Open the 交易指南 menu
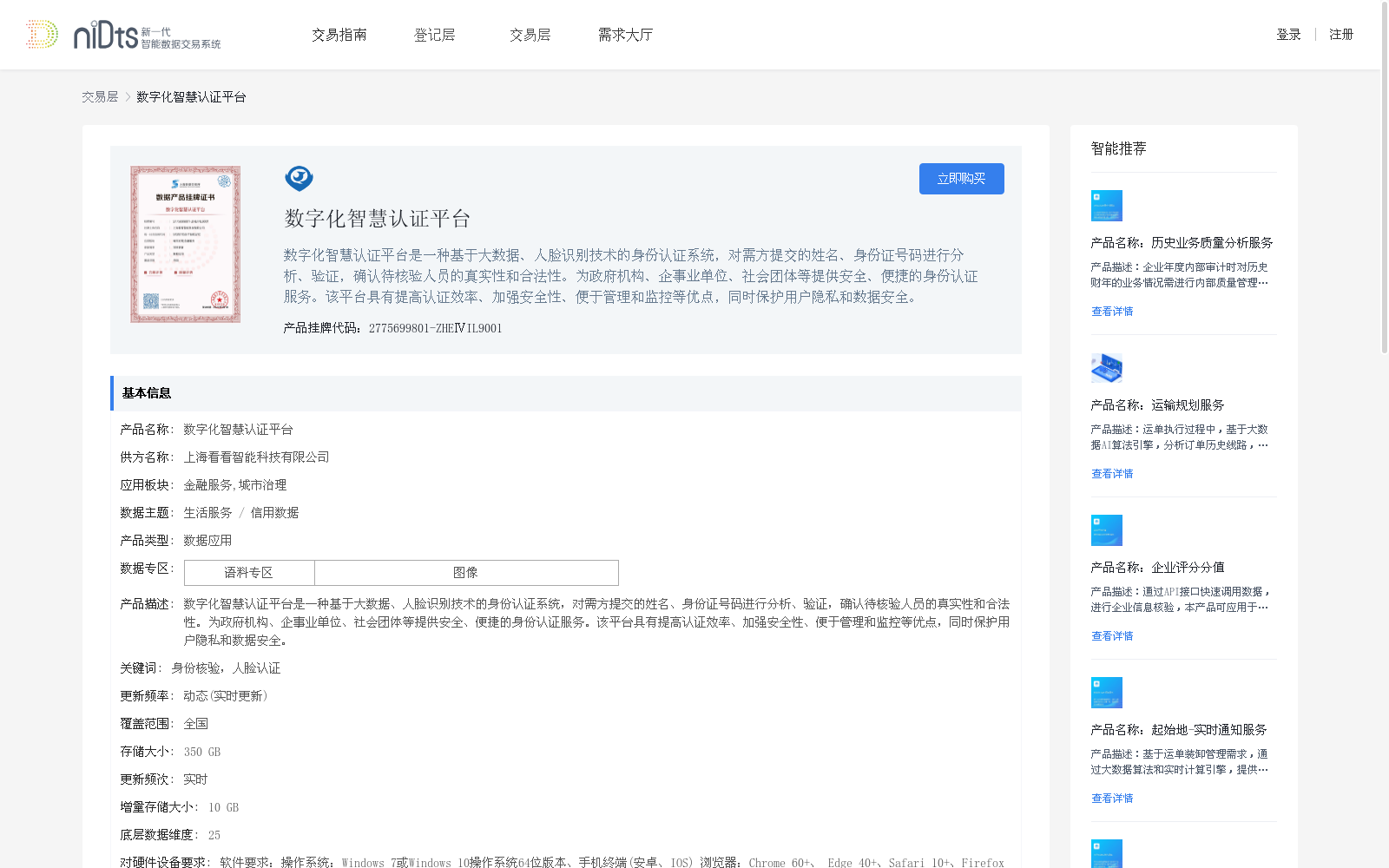Screen dimensions: 1389x868 click(339, 35)
